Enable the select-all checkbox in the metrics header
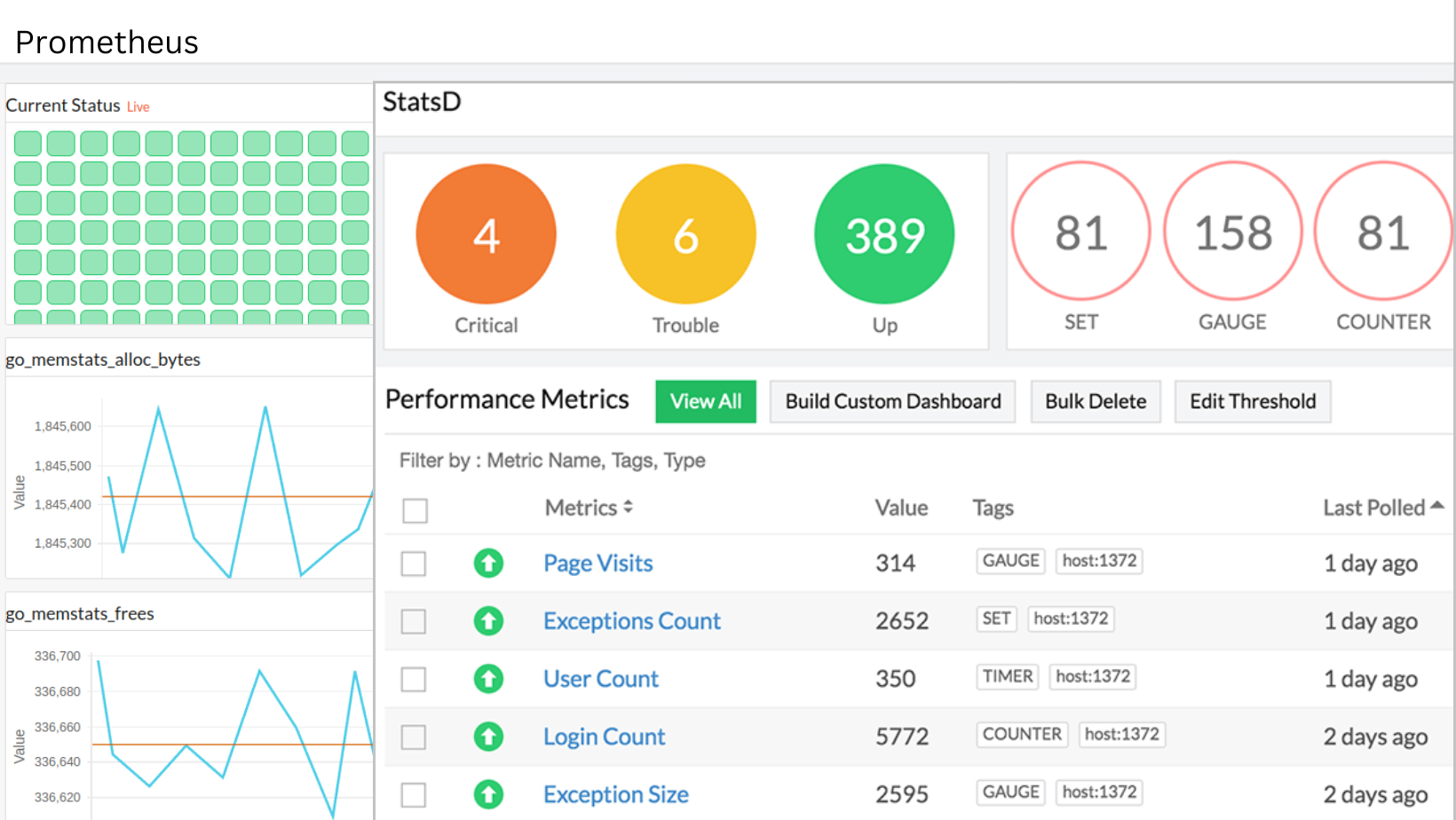This screenshot has width=1456, height=820. coord(414,510)
